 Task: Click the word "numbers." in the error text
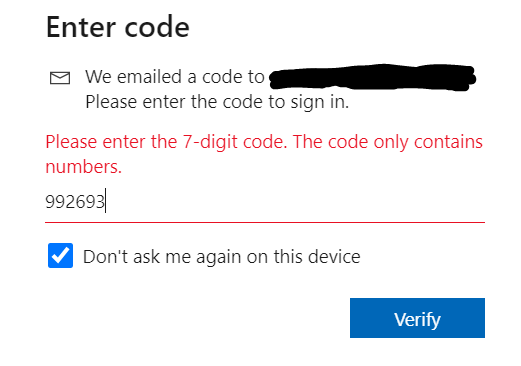tap(83, 167)
